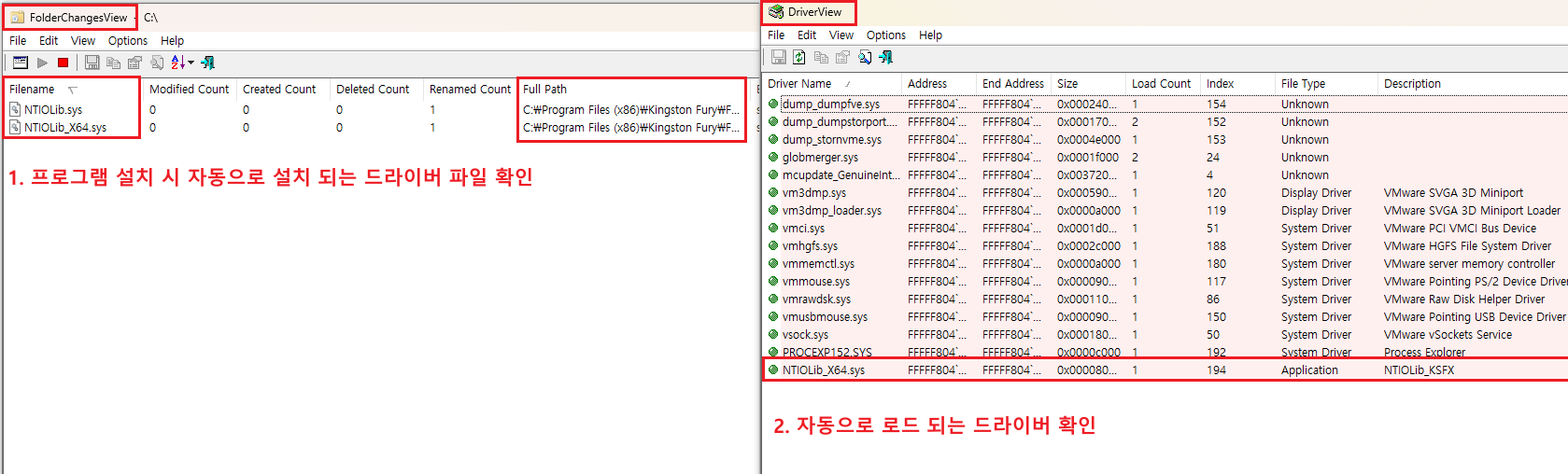This screenshot has height=474, width=1568.
Task: Click the Exit door icon in FolderChangesView
Action: (208, 63)
